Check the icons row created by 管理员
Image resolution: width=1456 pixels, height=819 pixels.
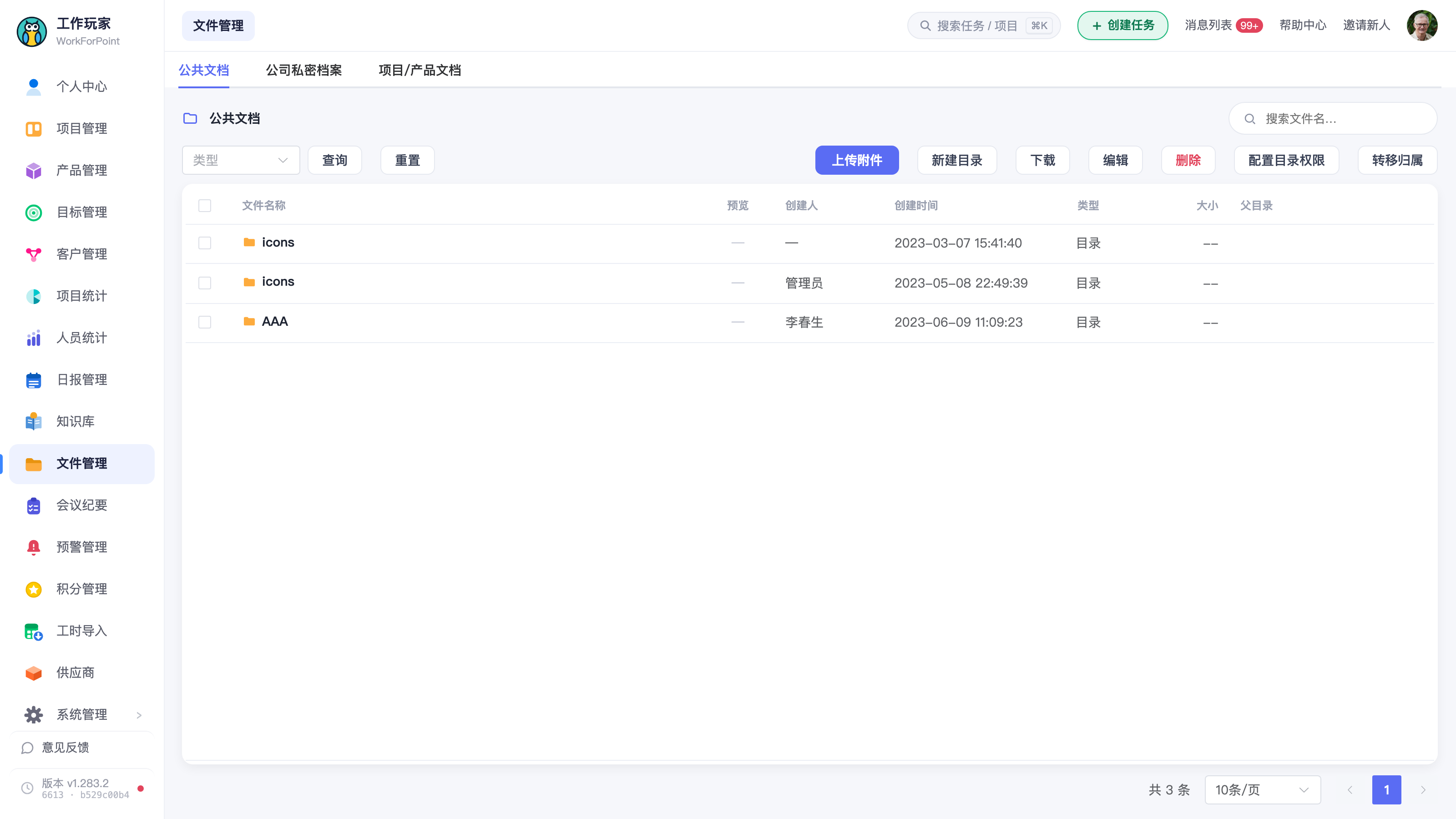[205, 283]
